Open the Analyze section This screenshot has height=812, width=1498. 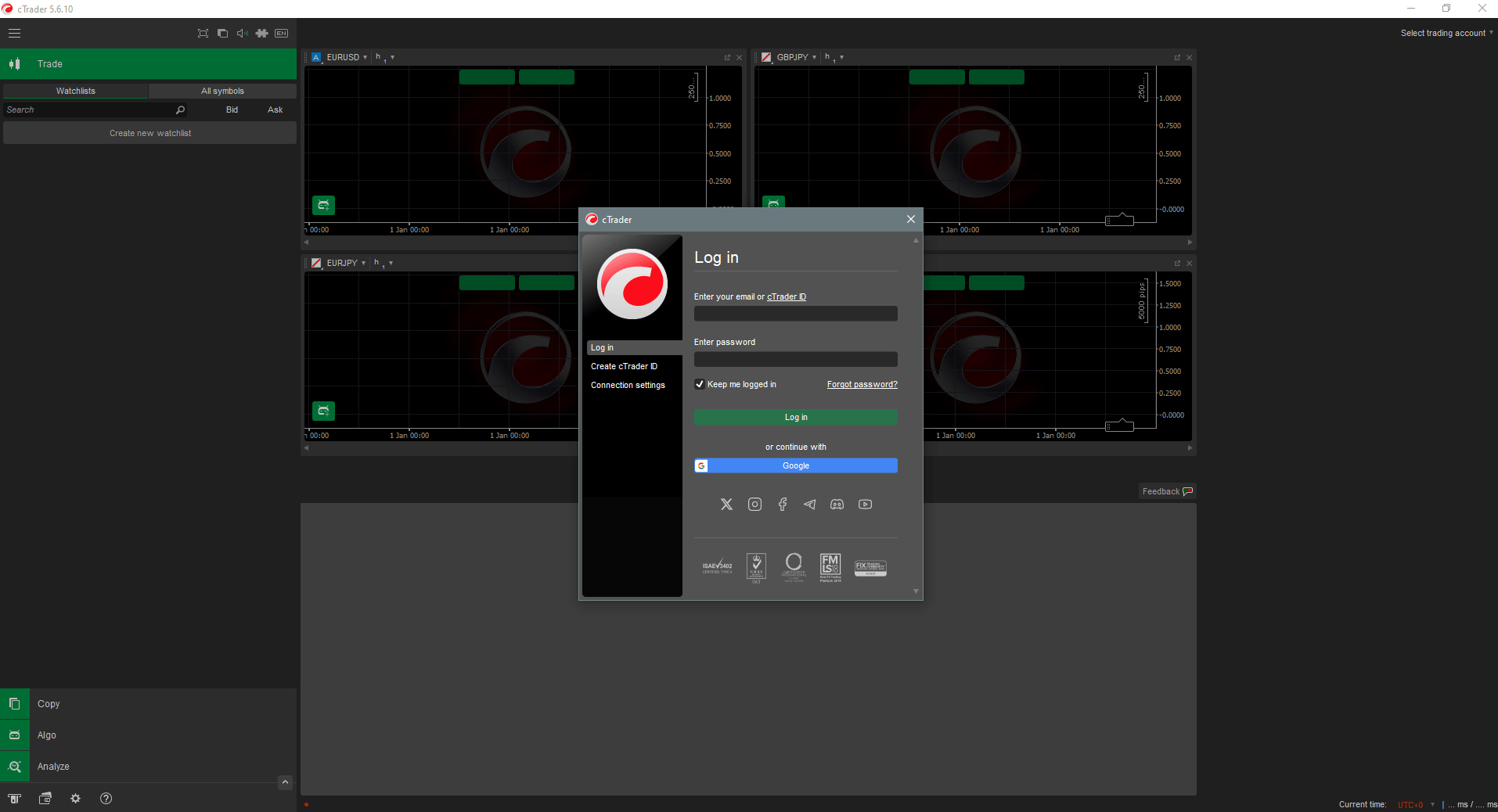click(149, 767)
